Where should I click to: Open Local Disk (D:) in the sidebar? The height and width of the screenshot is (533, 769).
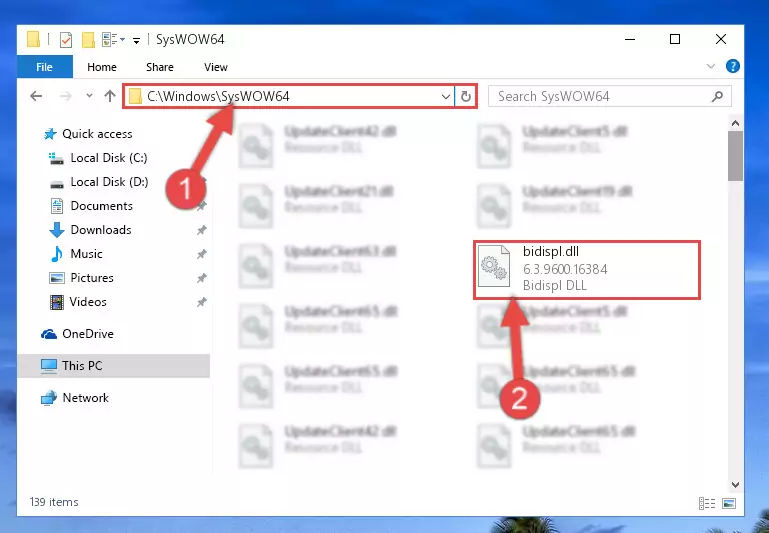pos(109,182)
